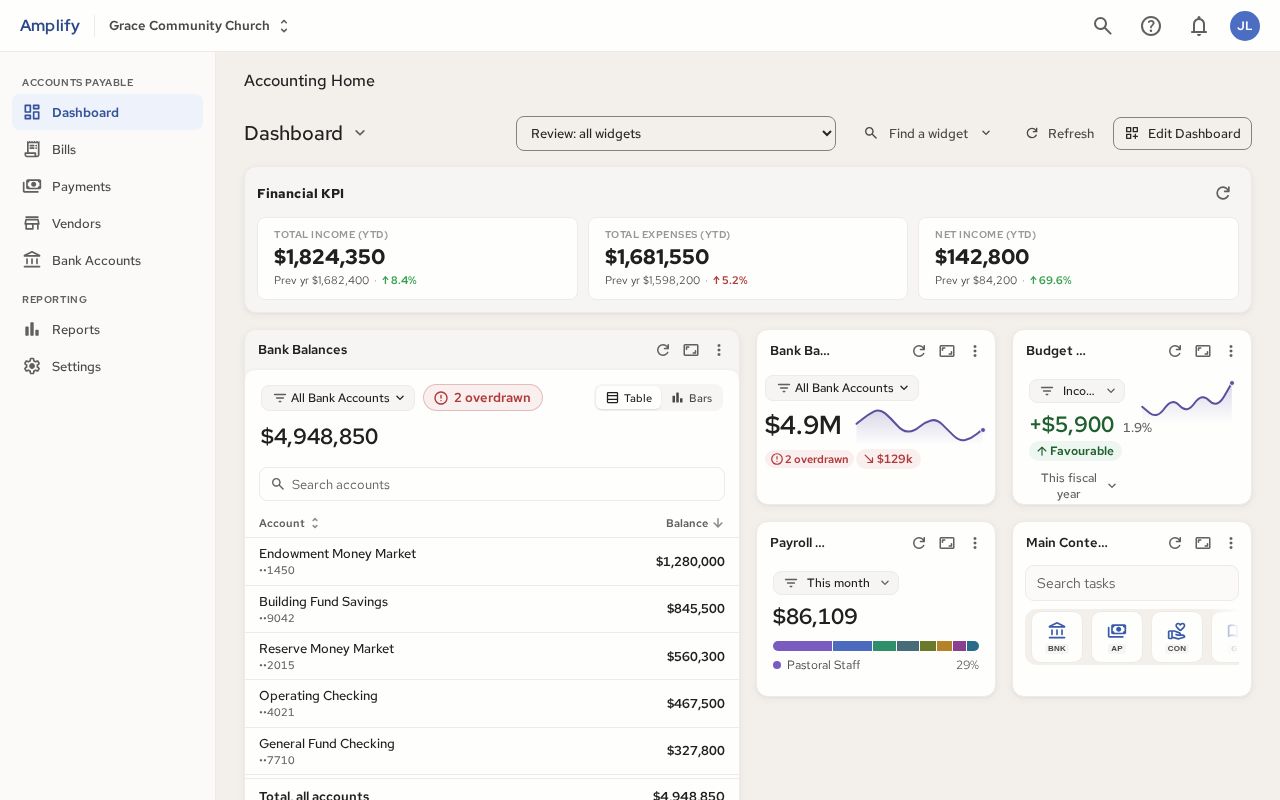Open the notifications bell

point(1199,26)
